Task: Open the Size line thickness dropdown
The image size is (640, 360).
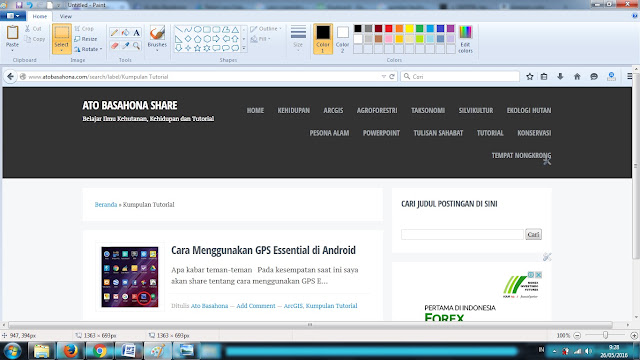Action: click(x=298, y=39)
